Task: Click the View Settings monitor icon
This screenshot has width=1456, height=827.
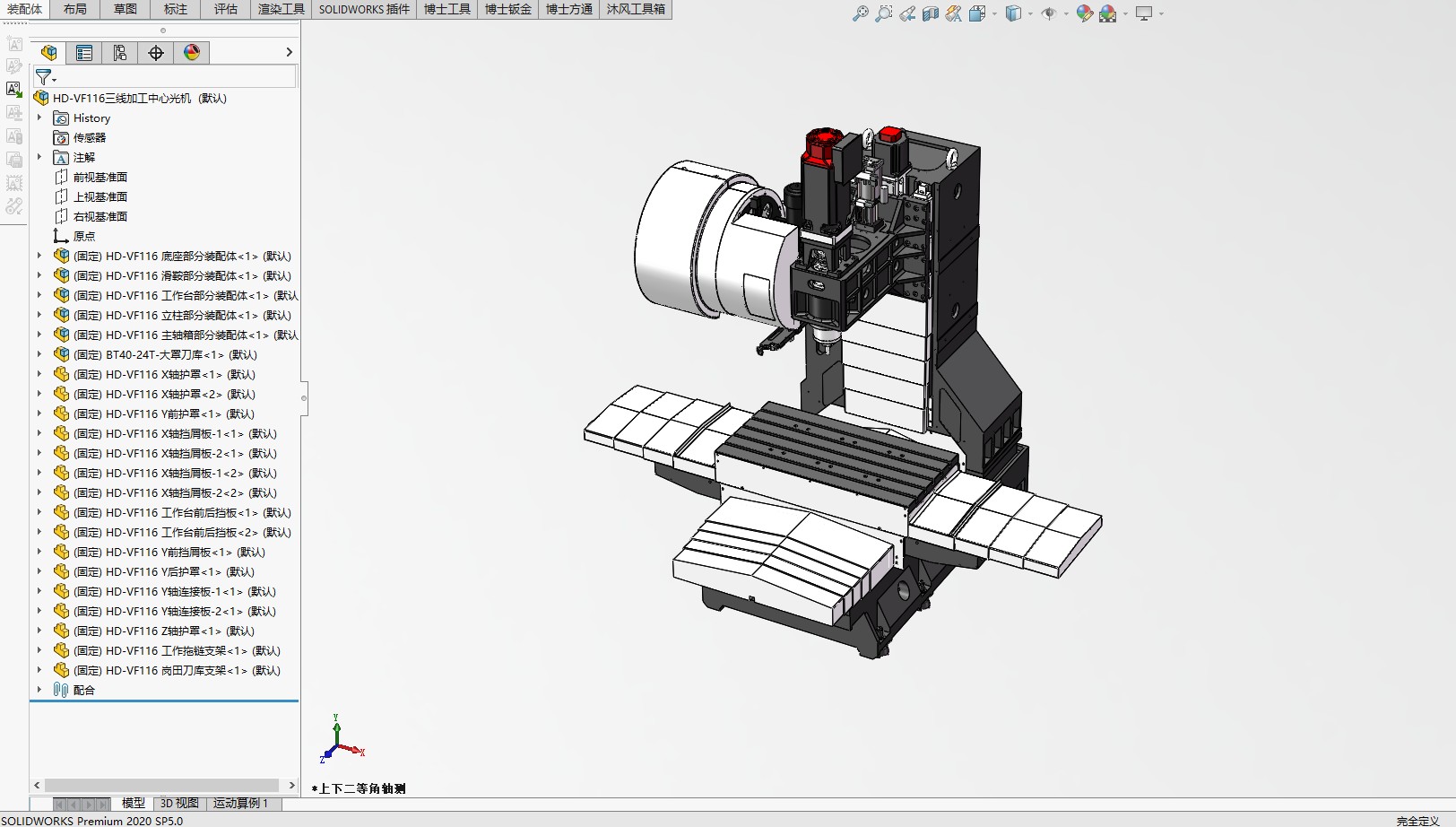Action: [1144, 13]
